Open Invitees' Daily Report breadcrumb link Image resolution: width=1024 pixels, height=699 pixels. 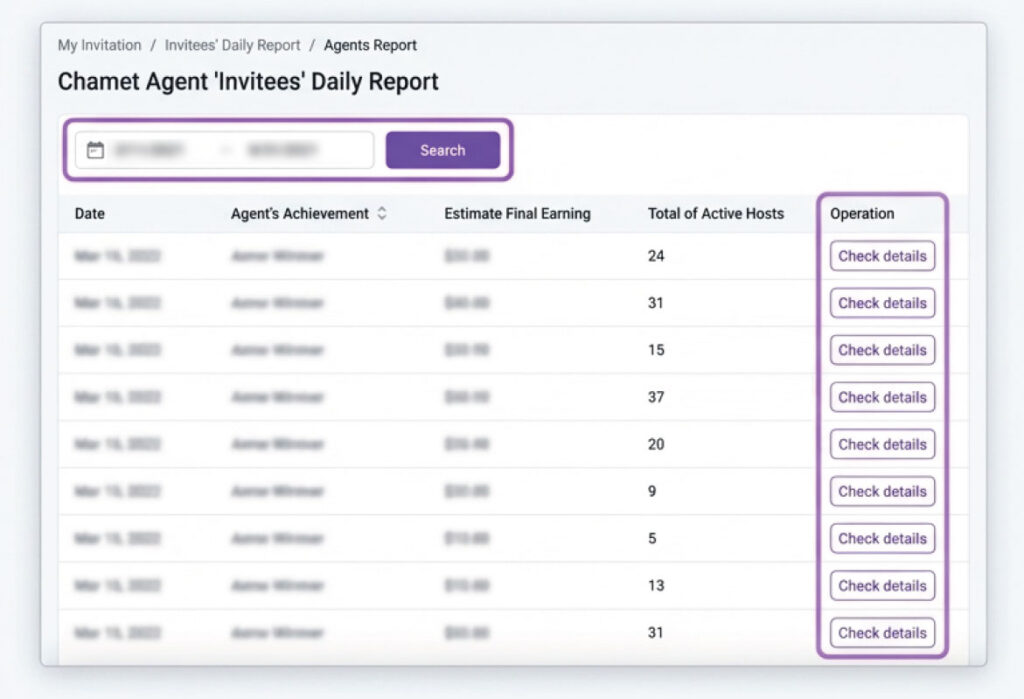coord(232,45)
